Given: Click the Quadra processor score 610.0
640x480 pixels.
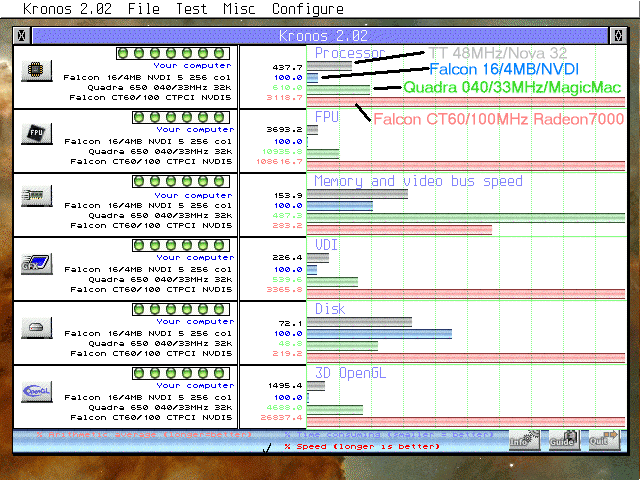Looking at the screenshot, I should 287,88.
